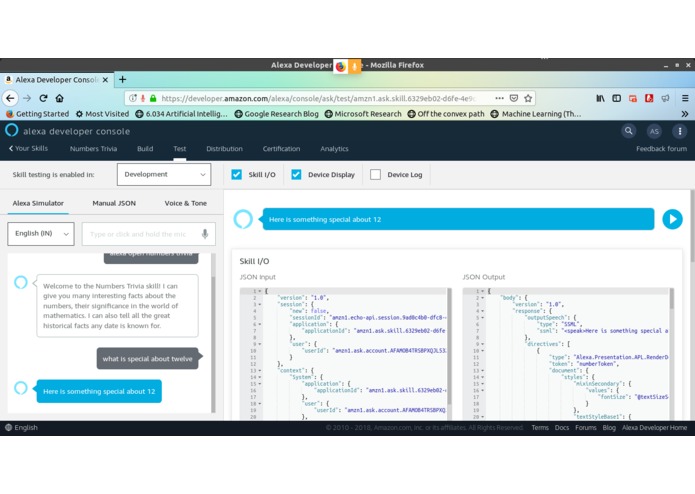Image resolution: width=695 pixels, height=494 pixels.
Task: Switch to the Manual JSON tab
Action: pos(114,203)
